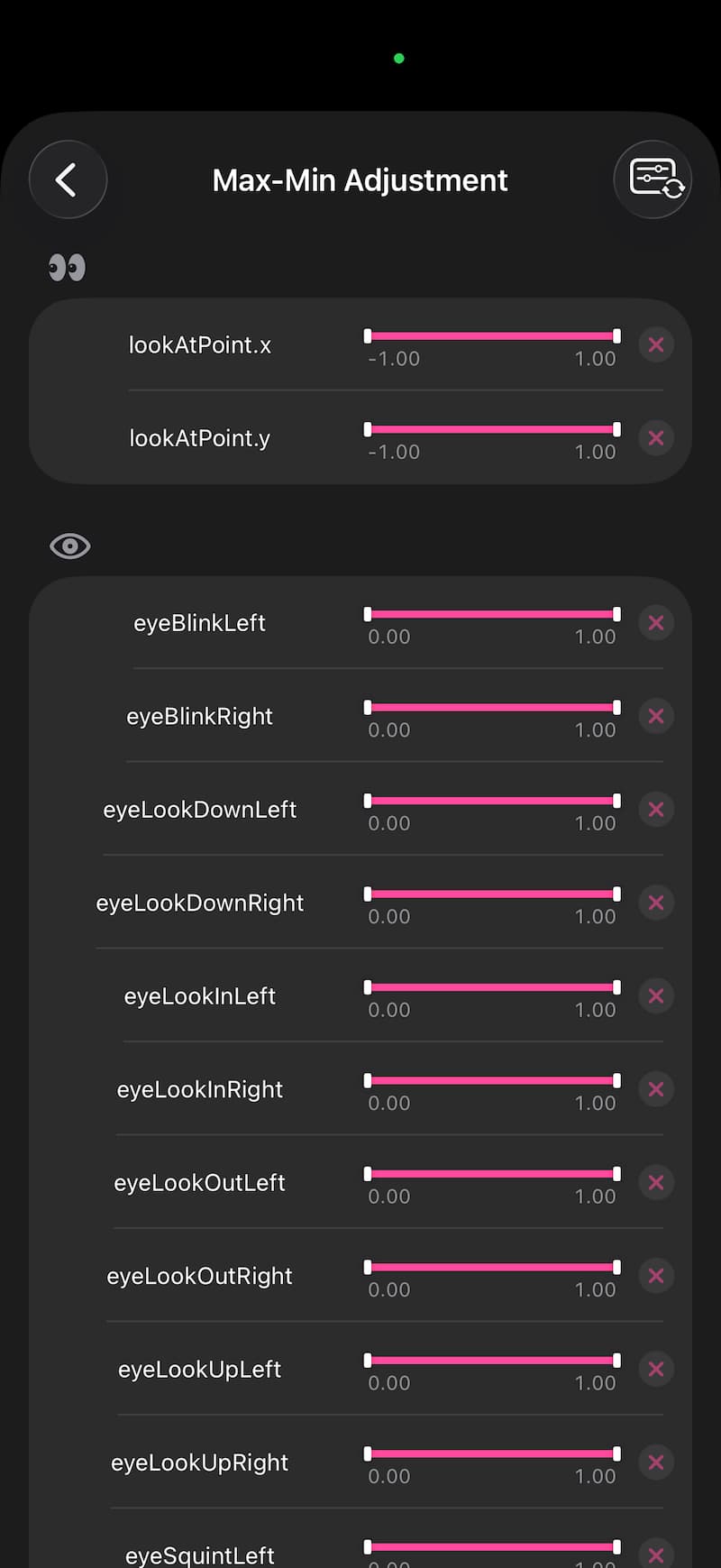Image resolution: width=721 pixels, height=1568 pixels.
Task: Clear eyeLookDownLeft adjustment via X icon
Action: point(656,810)
